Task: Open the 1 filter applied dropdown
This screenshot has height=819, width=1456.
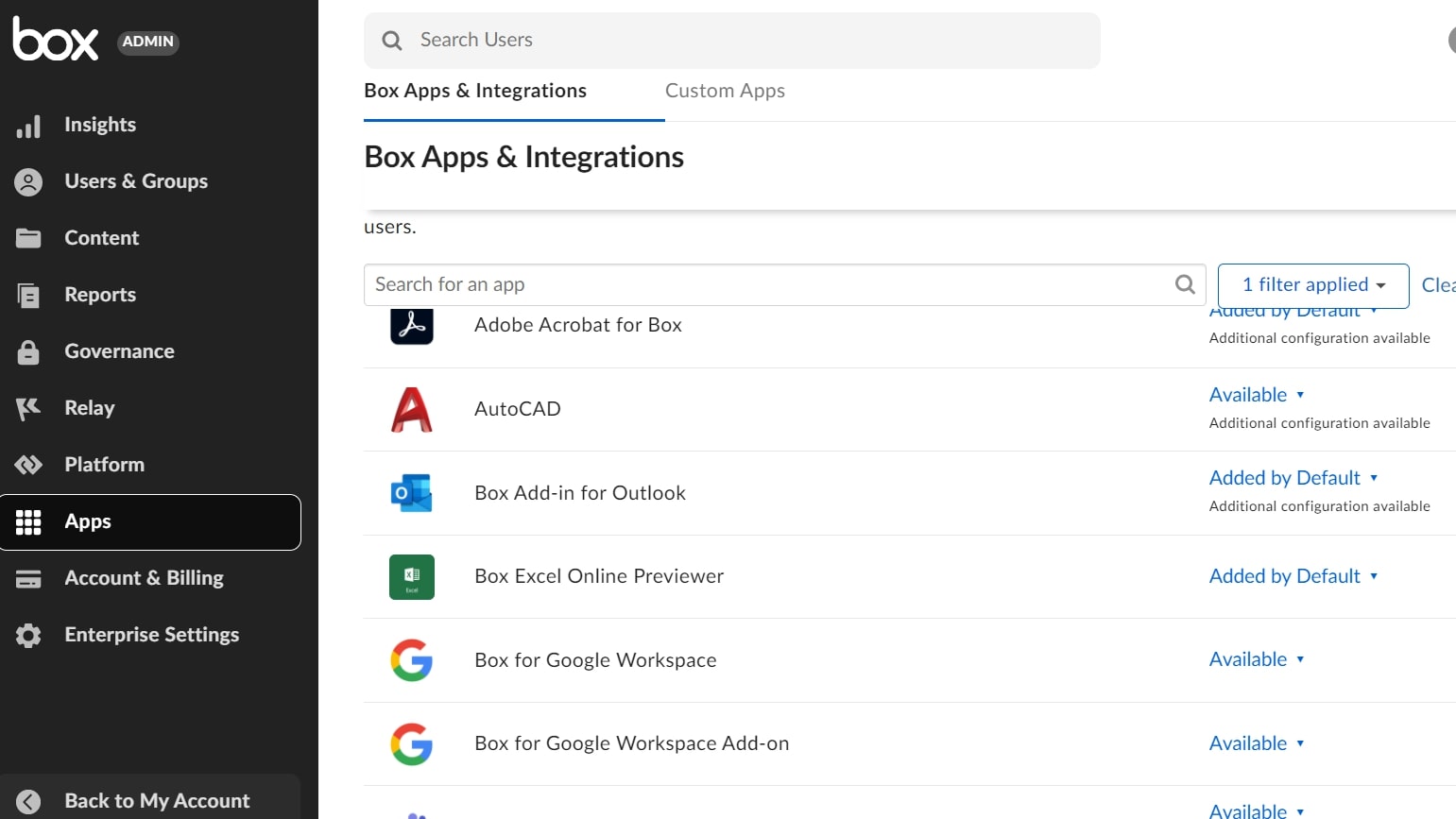Action: tap(1313, 285)
